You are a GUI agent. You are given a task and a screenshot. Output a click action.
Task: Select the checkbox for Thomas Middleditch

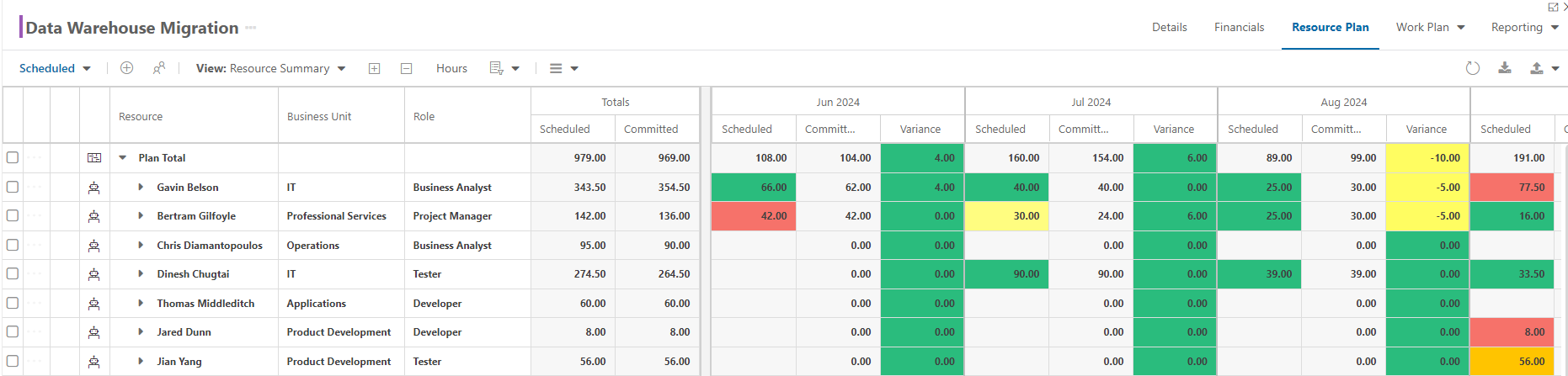(13, 303)
